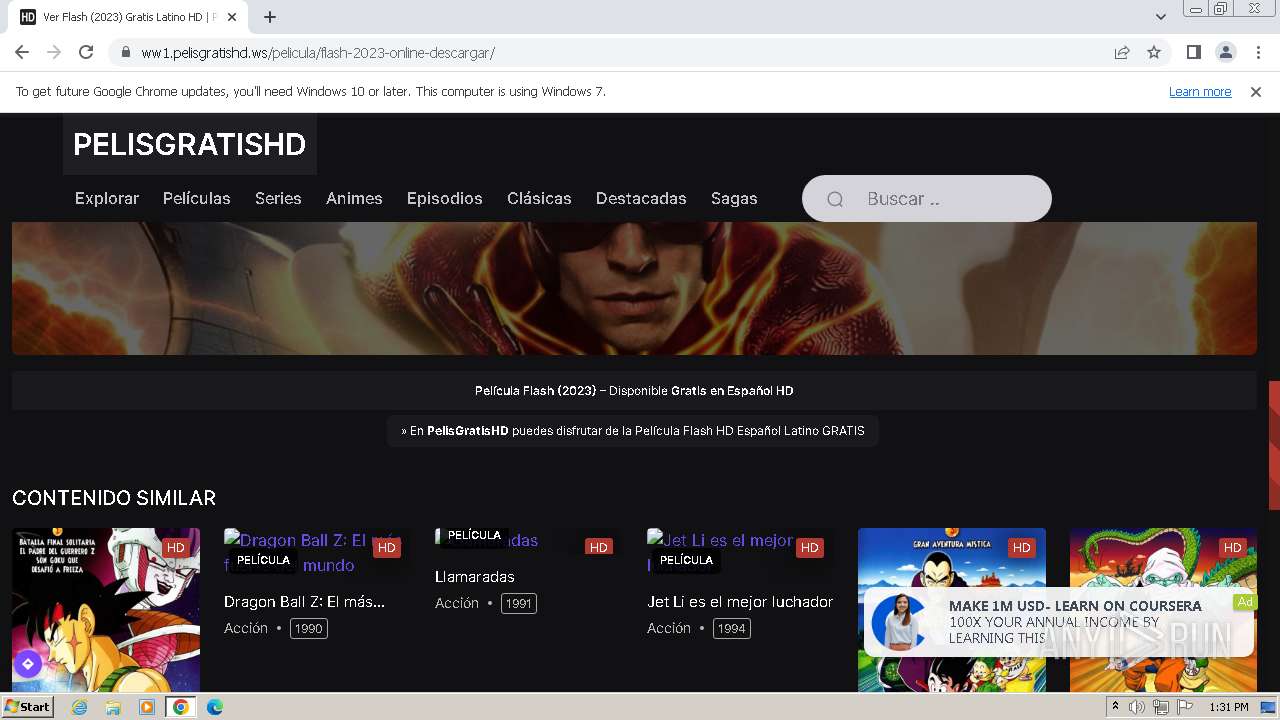Open the volume speaker tray icon

coord(1137,707)
